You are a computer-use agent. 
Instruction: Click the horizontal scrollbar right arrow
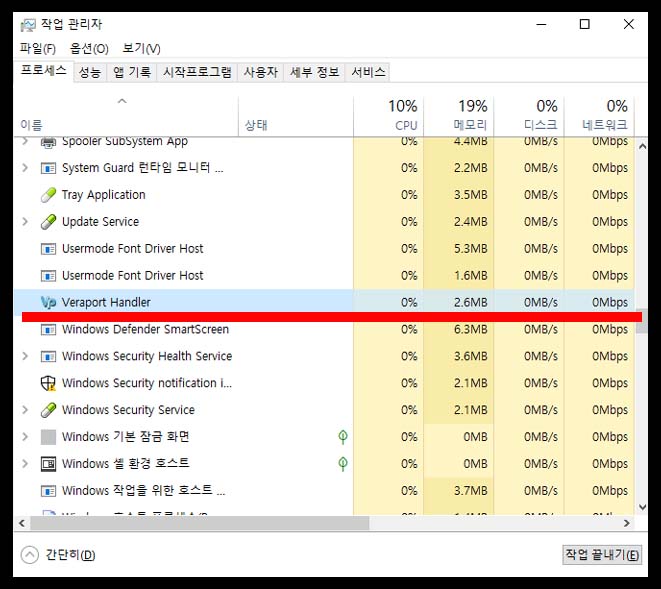[x=627, y=523]
